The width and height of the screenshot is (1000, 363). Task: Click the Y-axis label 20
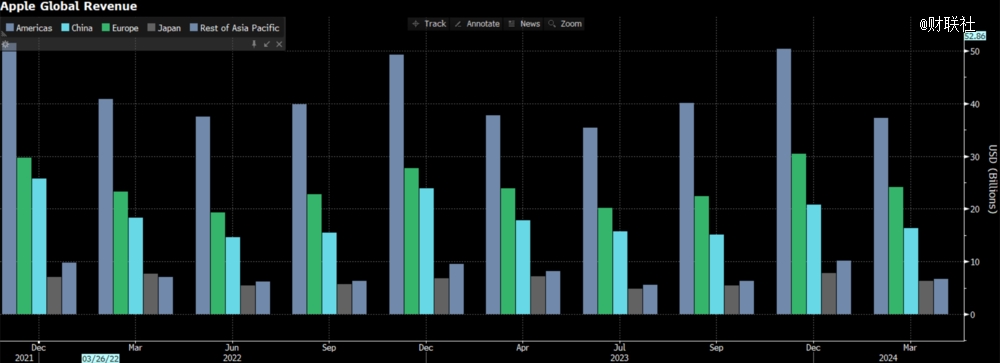point(975,209)
